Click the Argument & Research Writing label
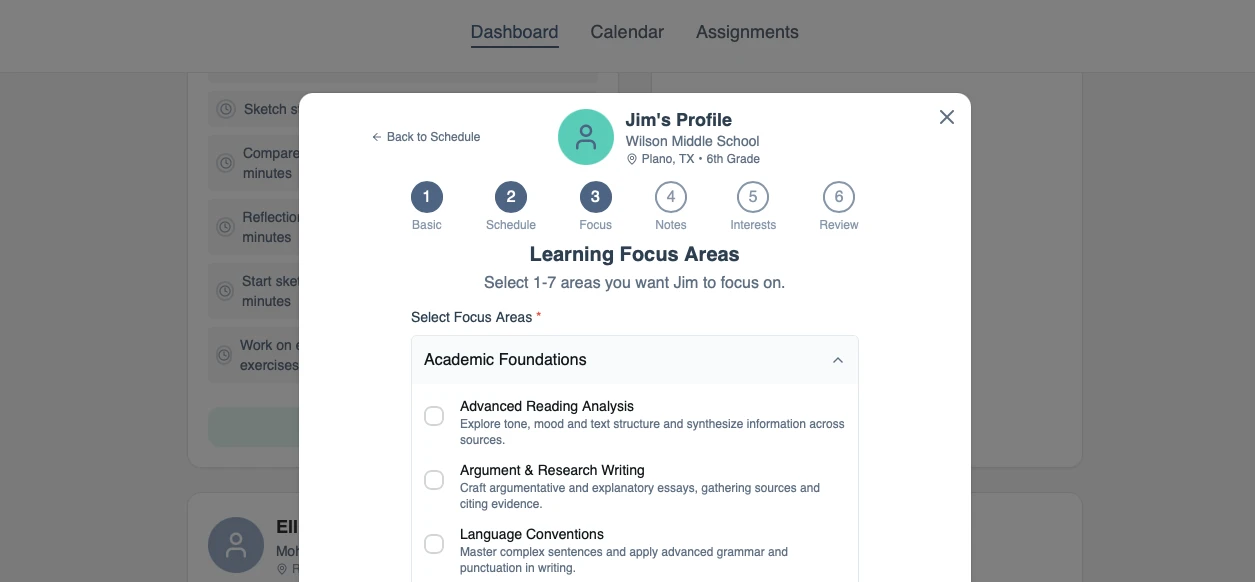This screenshot has width=1255, height=582. point(552,470)
